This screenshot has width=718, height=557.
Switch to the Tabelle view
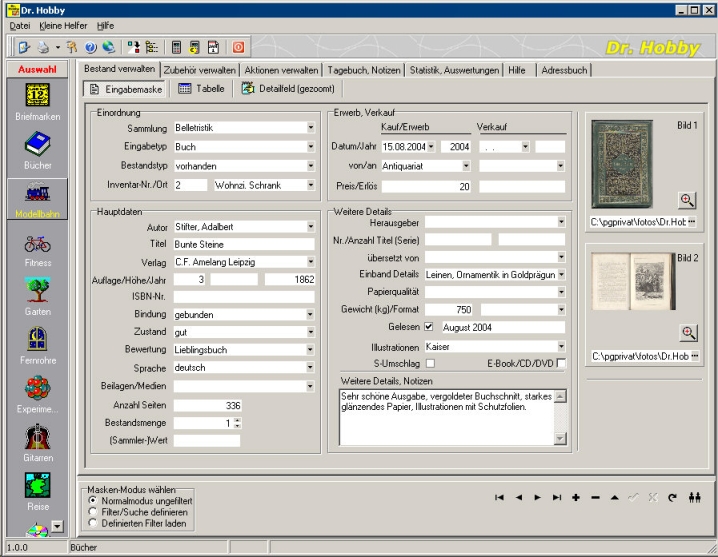(x=201, y=89)
